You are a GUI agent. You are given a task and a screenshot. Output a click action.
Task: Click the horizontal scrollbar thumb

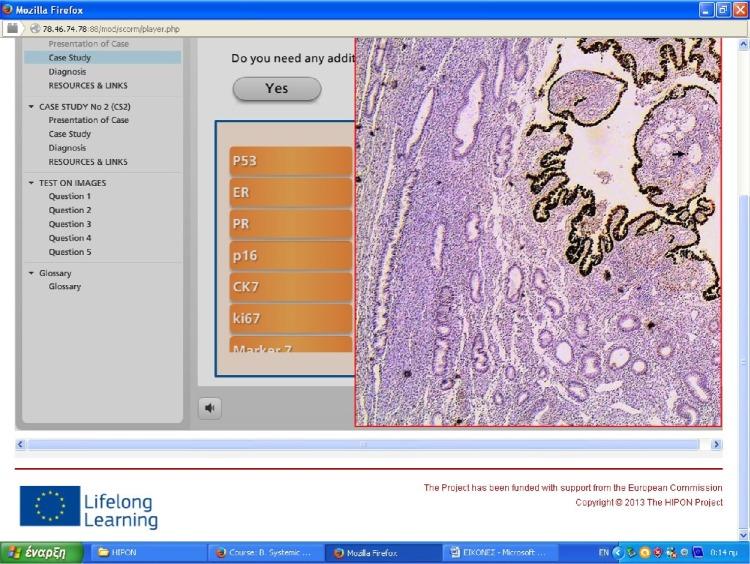364,444
